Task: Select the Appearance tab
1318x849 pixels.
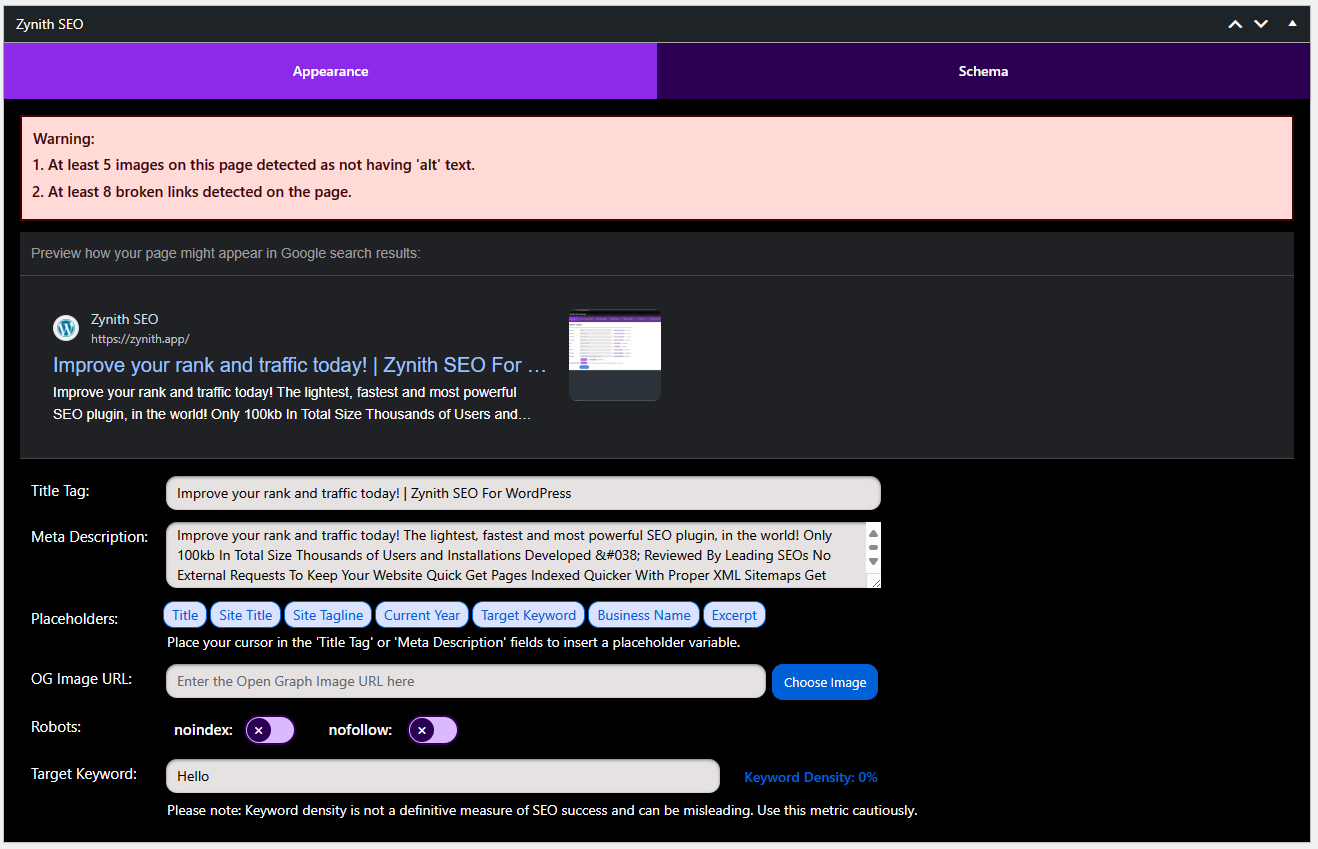Action: tap(330, 71)
